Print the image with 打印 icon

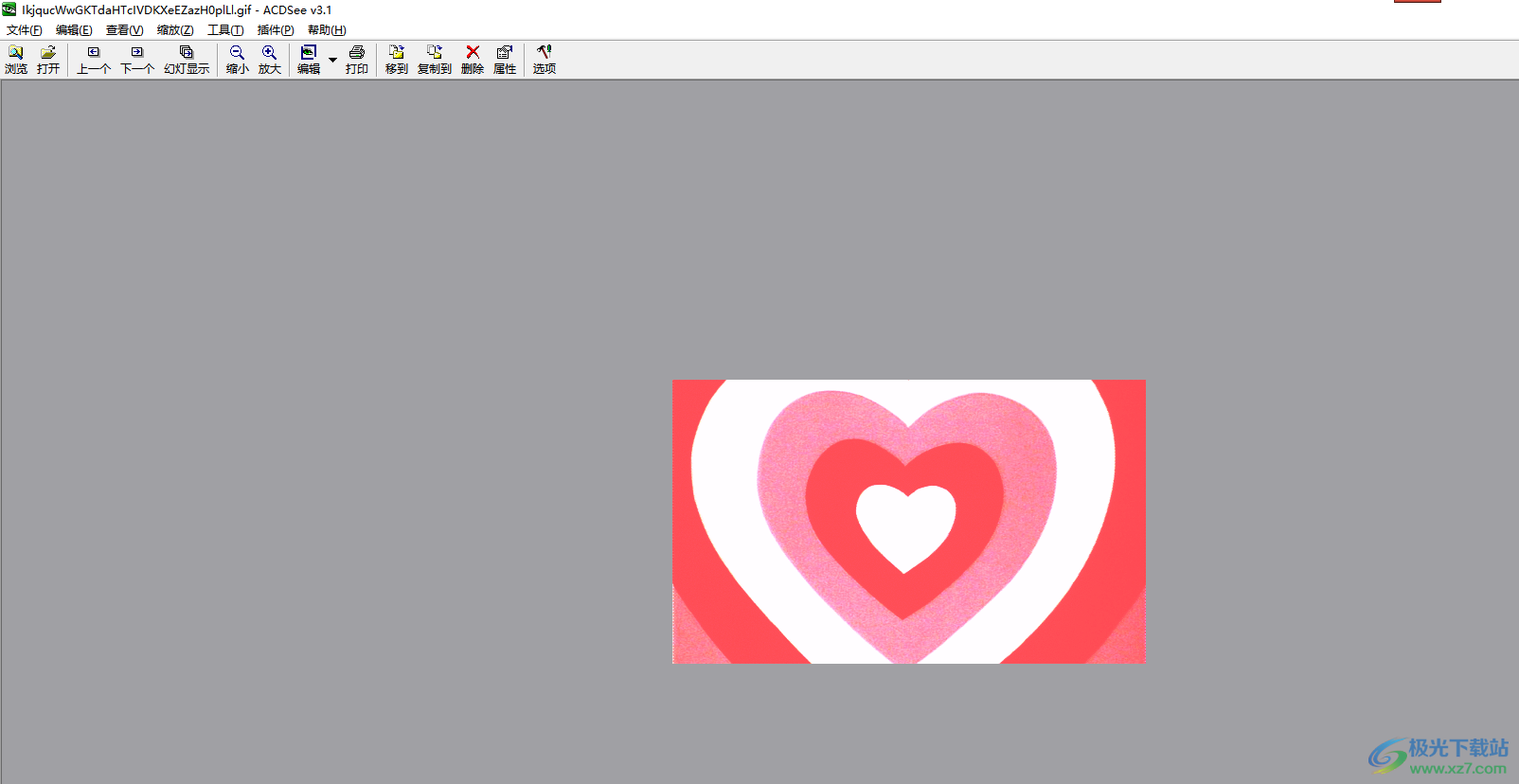click(x=357, y=60)
